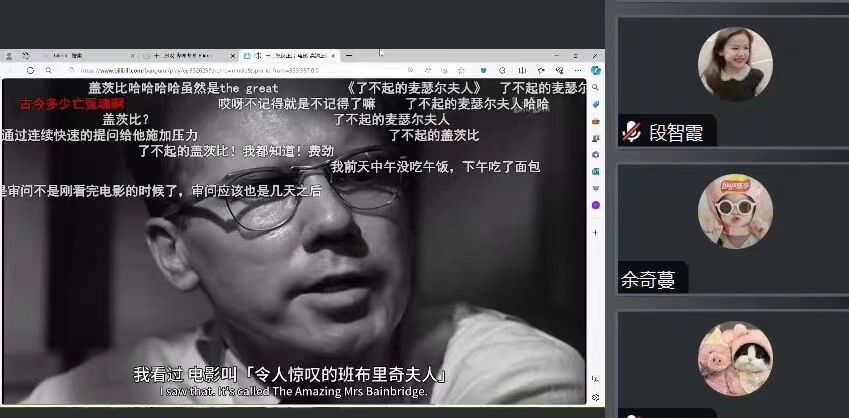Open the split screen toolbar icon
849x418 pixels.
pyautogui.click(x=523, y=70)
